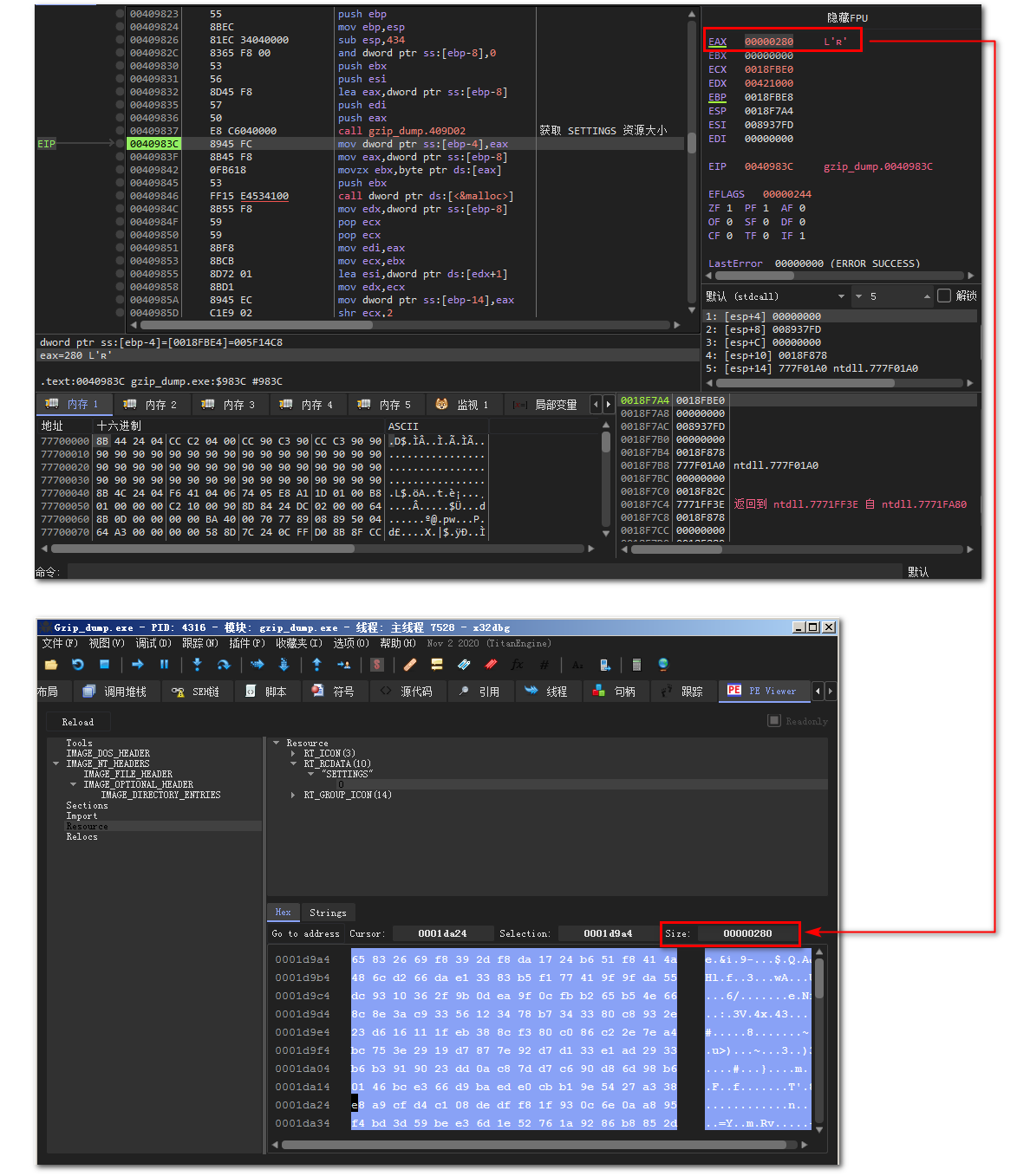Expand the RT_ICON(3) resource node
1017x1176 pixels.
[x=293, y=753]
